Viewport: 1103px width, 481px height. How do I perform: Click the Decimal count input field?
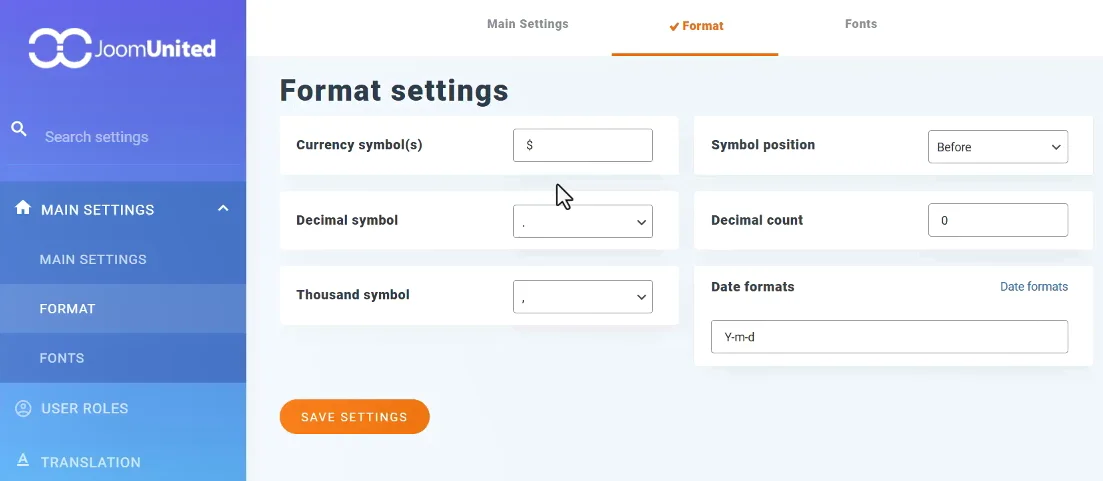[x=997, y=220]
